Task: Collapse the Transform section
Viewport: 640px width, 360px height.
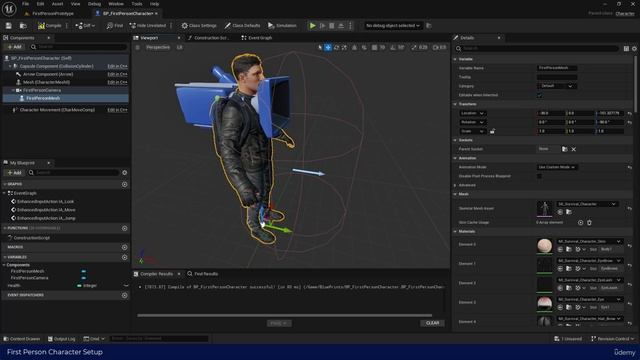Action: coord(455,104)
